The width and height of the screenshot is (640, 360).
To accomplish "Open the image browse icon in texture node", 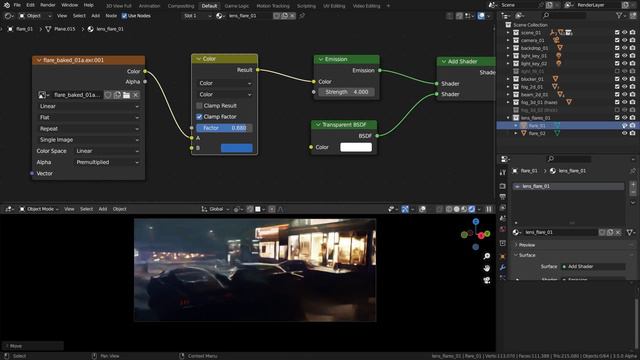I will (x=43, y=95).
